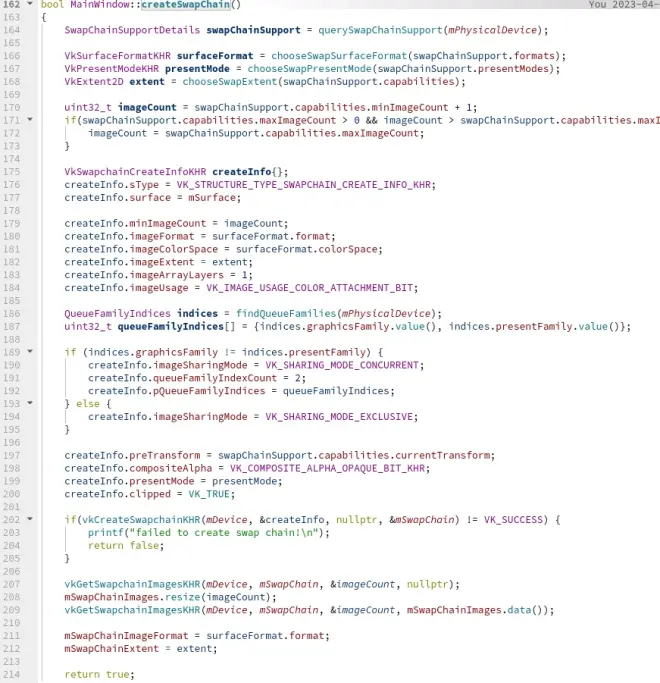Click createInfo.preTransform on line 197
660x683 pixels.
pos(132,456)
